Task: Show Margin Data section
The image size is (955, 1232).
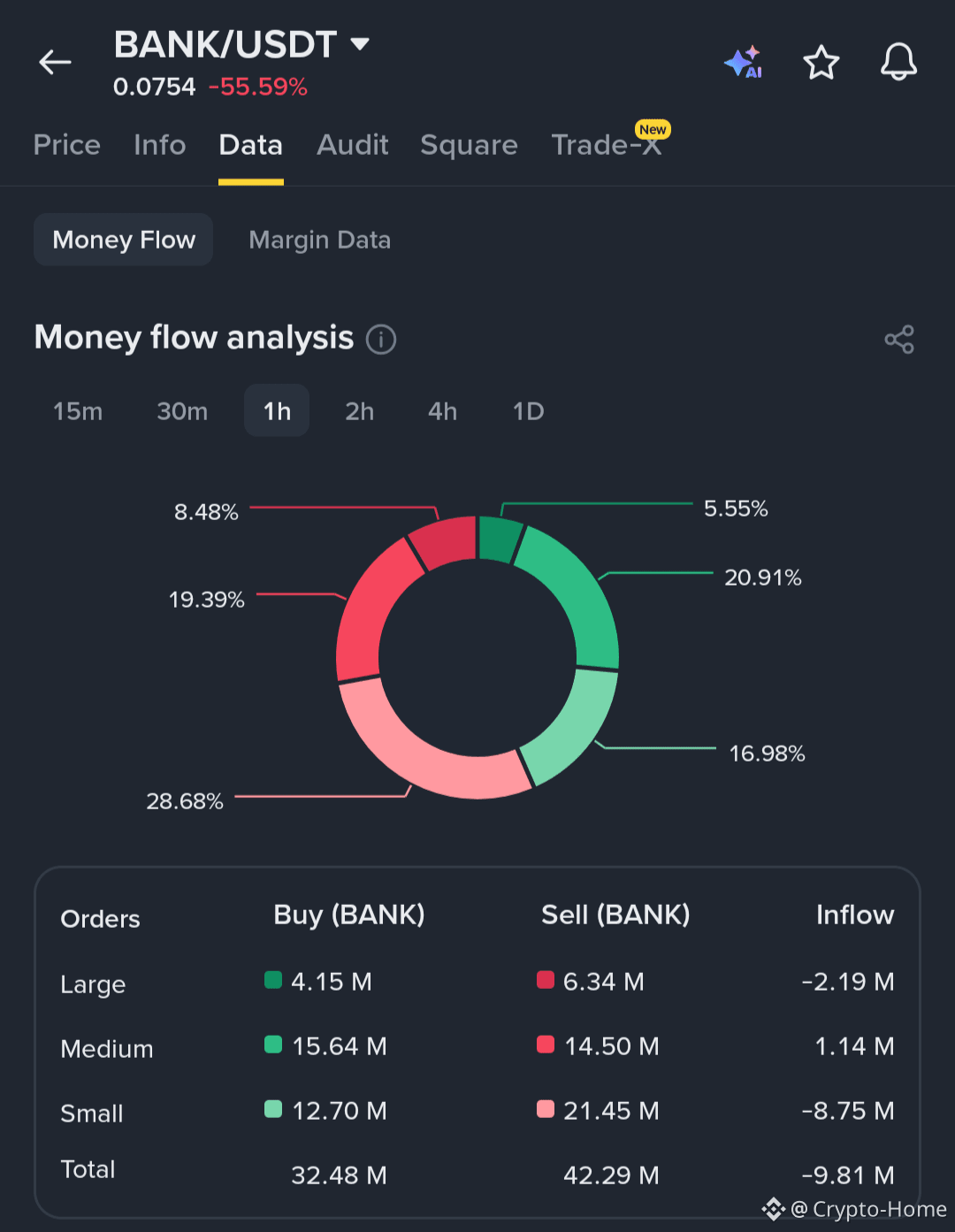Action: [320, 240]
